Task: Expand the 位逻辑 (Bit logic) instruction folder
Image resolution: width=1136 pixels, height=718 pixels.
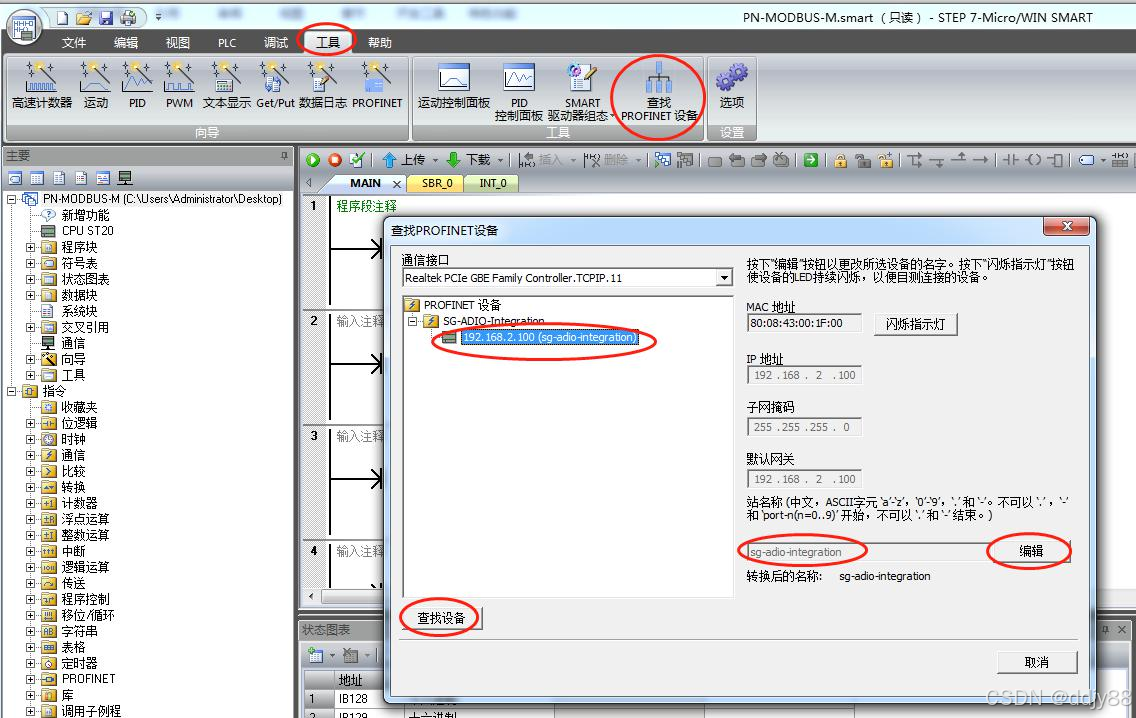Action: [30, 423]
